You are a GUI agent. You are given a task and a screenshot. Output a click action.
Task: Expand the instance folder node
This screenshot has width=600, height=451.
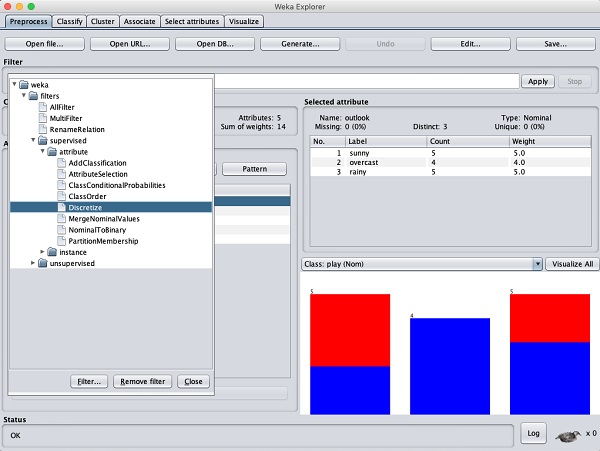coord(43,252)
